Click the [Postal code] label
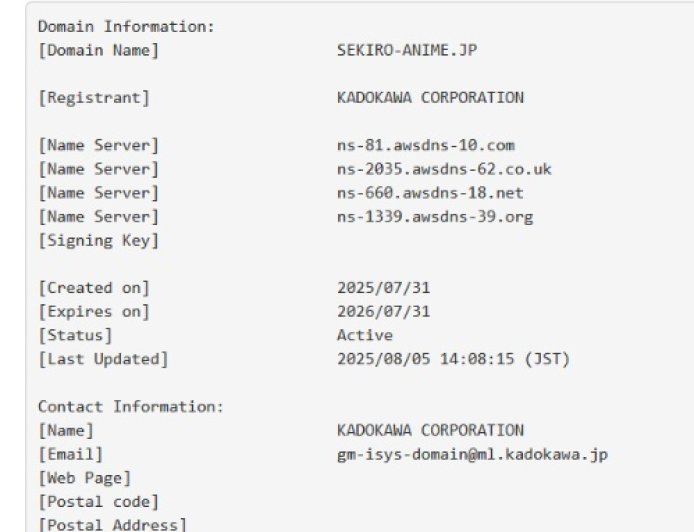The height and width of the screenshot is (532, 694). point(98,502)
